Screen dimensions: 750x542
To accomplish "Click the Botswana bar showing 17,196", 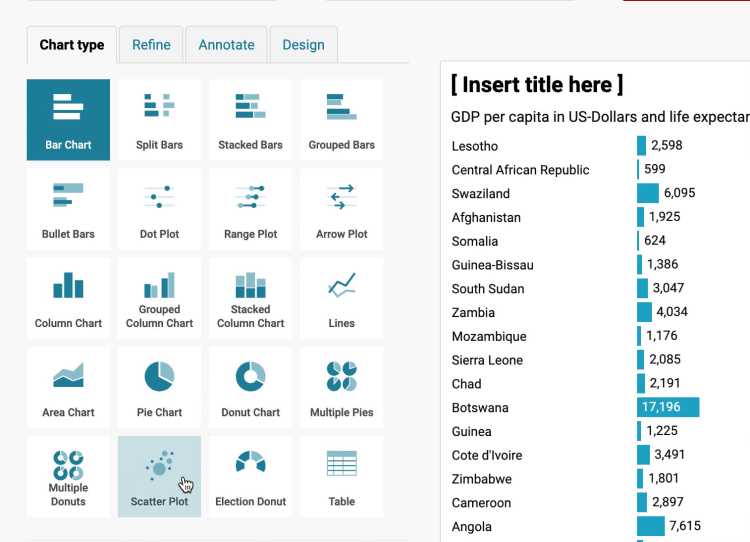I will [668, 407].
